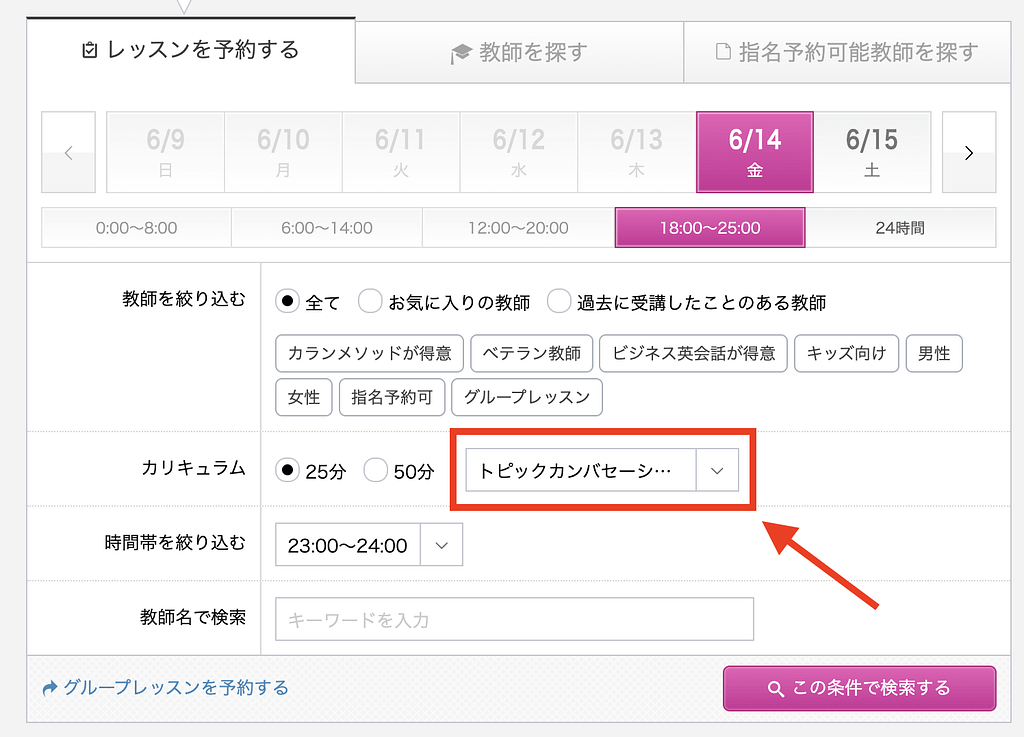Select the 25分 lesson length radio
Screen dimensions: 1024x737
288,470
